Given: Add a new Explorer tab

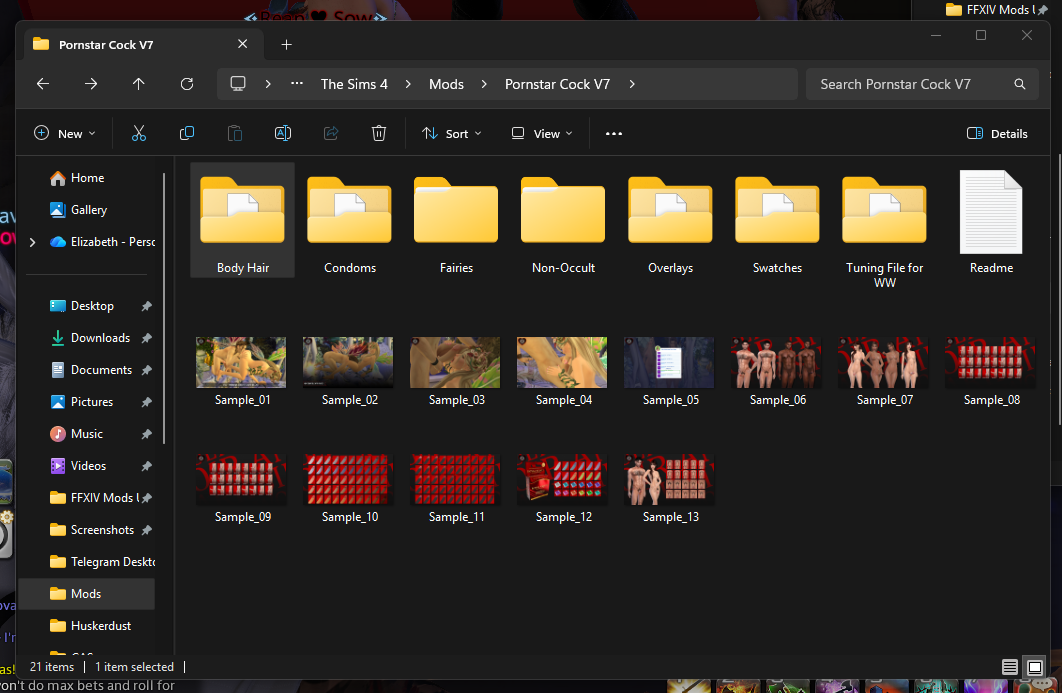Looking at the screenshot, I should [x=286, y=45].
